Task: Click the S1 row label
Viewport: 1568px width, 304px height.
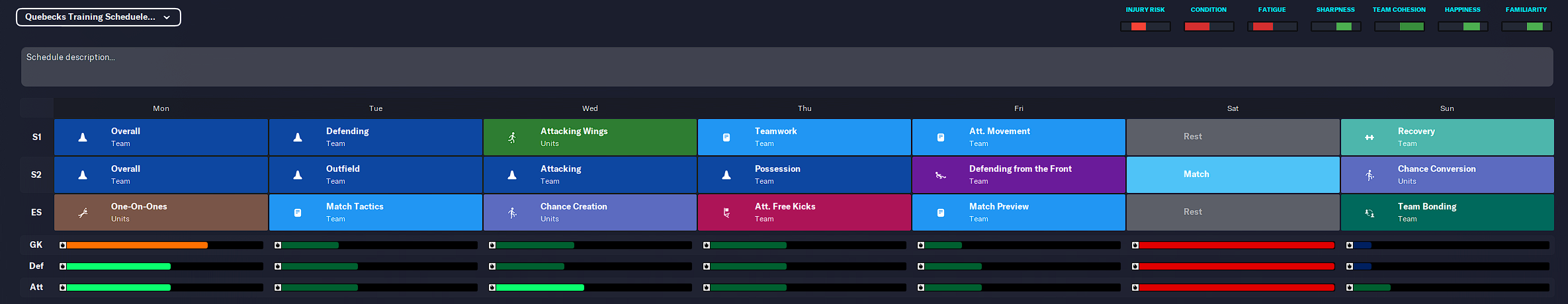Action: point(37,137)
